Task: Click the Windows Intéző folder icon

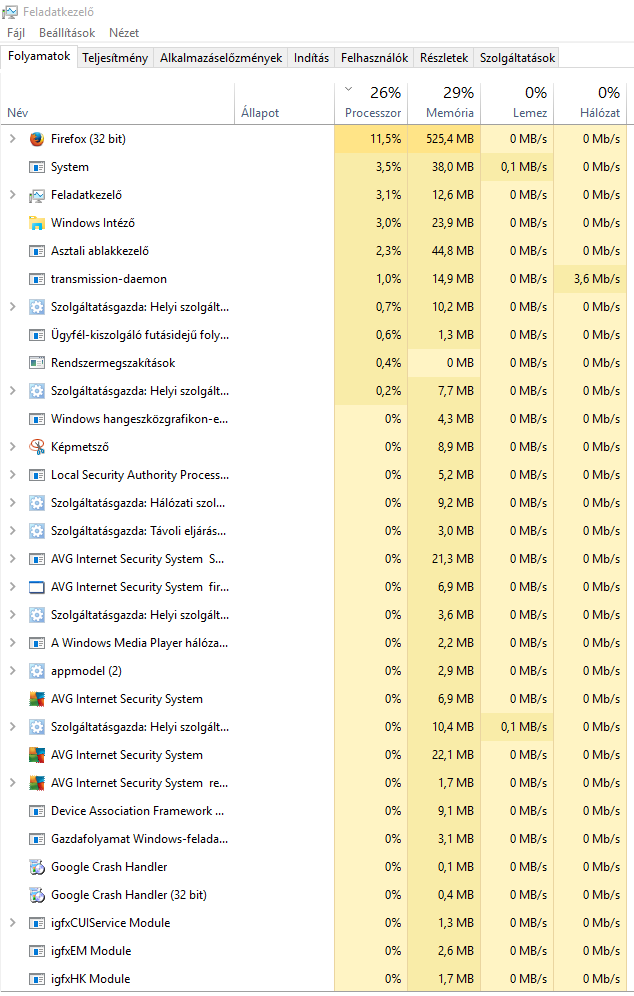Action: (37, 223)
